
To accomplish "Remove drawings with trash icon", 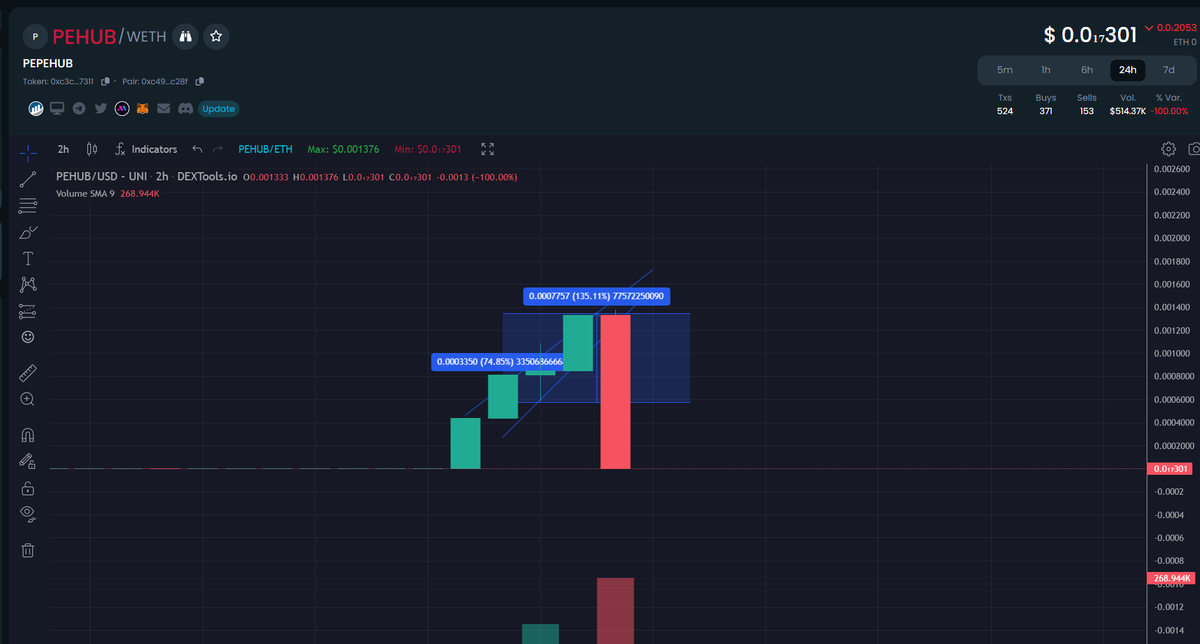I will tap(28, 550).
